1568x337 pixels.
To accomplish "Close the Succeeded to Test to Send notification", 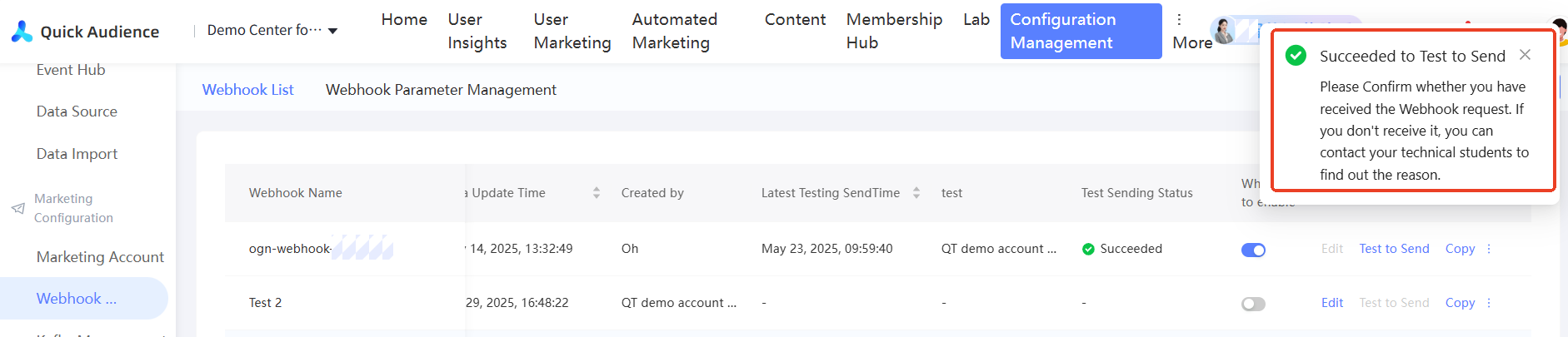I will (1525, 55).
